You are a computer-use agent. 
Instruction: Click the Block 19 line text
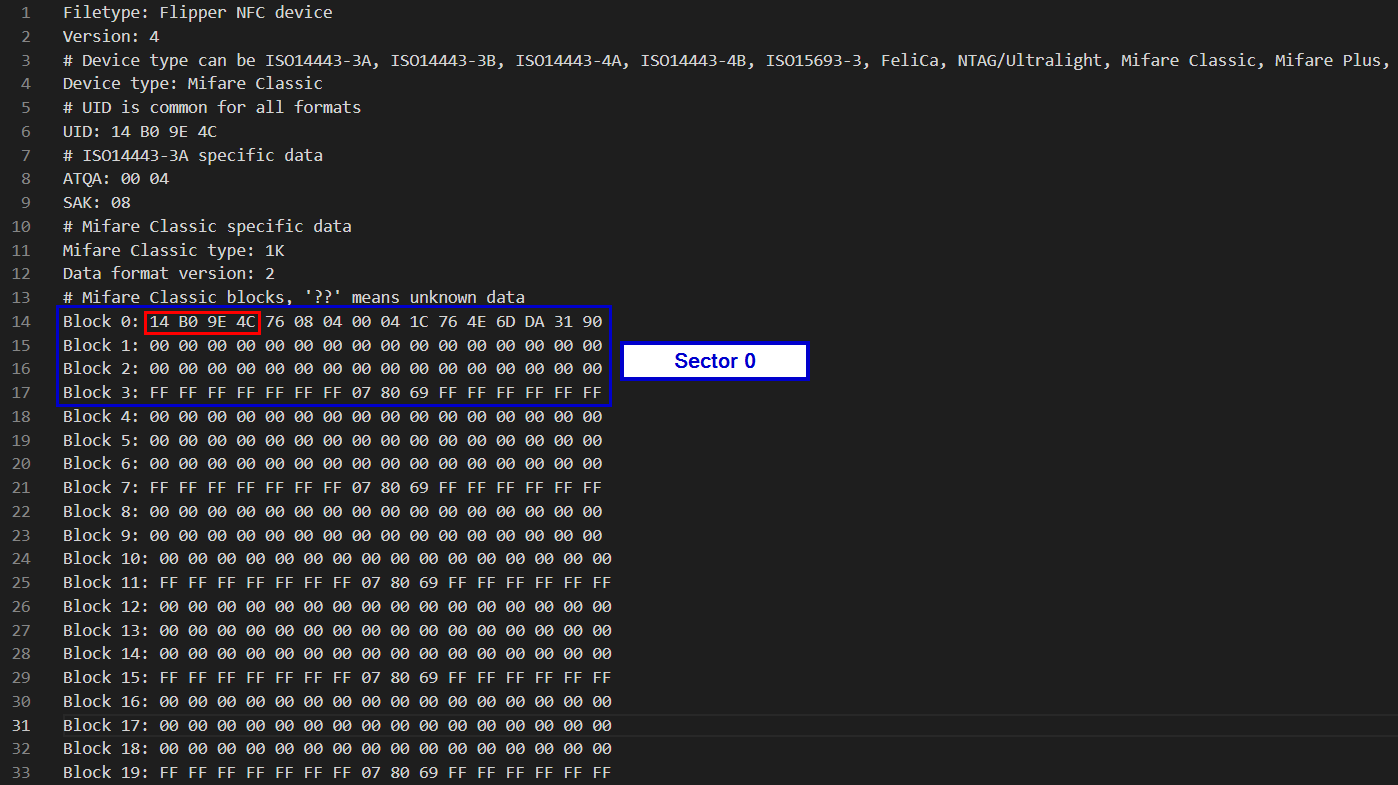tap(336, 773)
